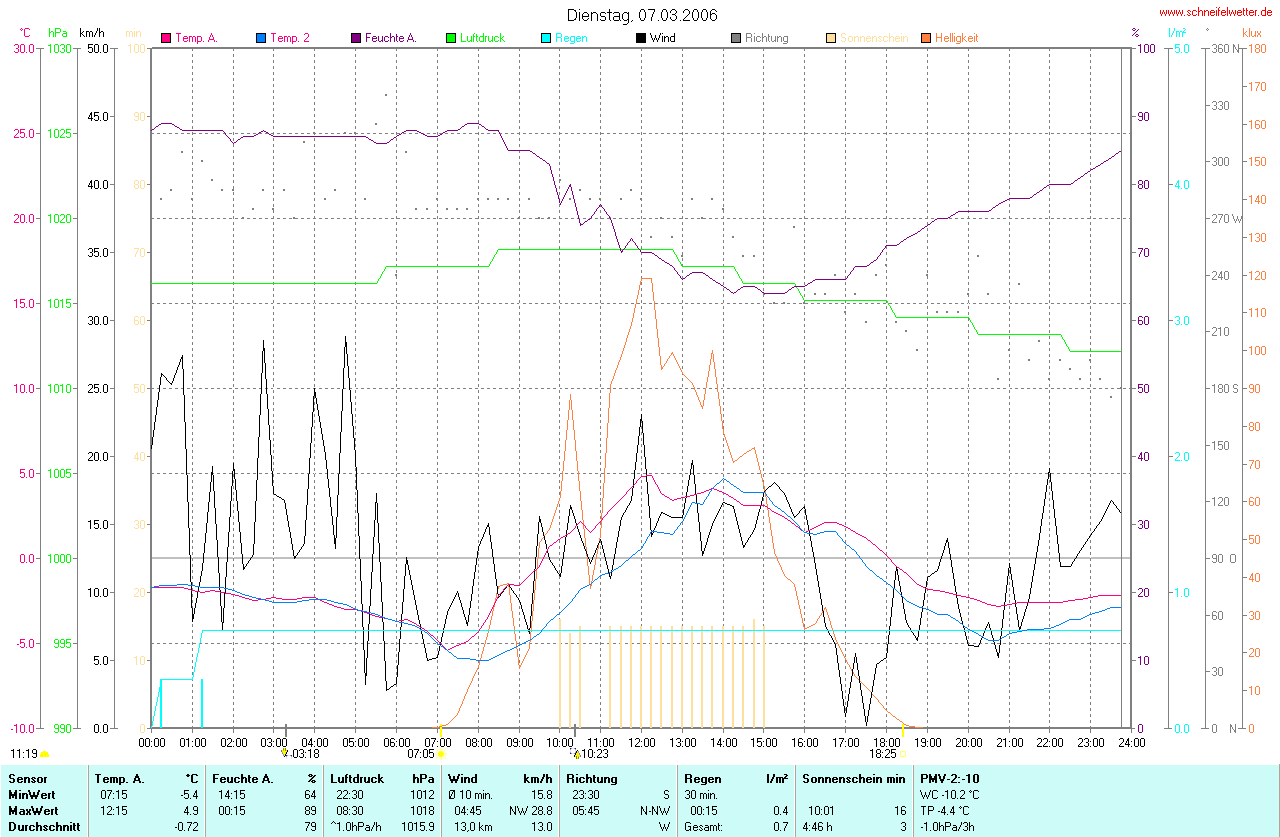The image size is (1280, 837).
Task: Click the Gesamt: rain total label
Action: pyautogui.click(x=704, y=827)
